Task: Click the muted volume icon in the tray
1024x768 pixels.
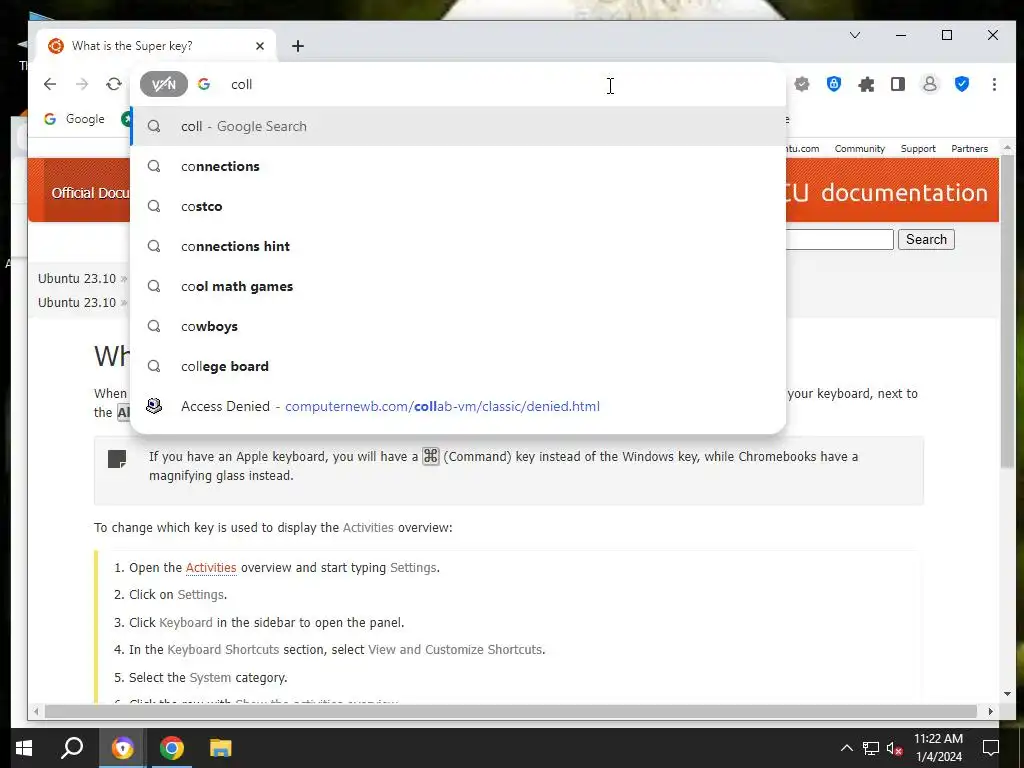Action: pyautogui.click(x=894, y=748)
